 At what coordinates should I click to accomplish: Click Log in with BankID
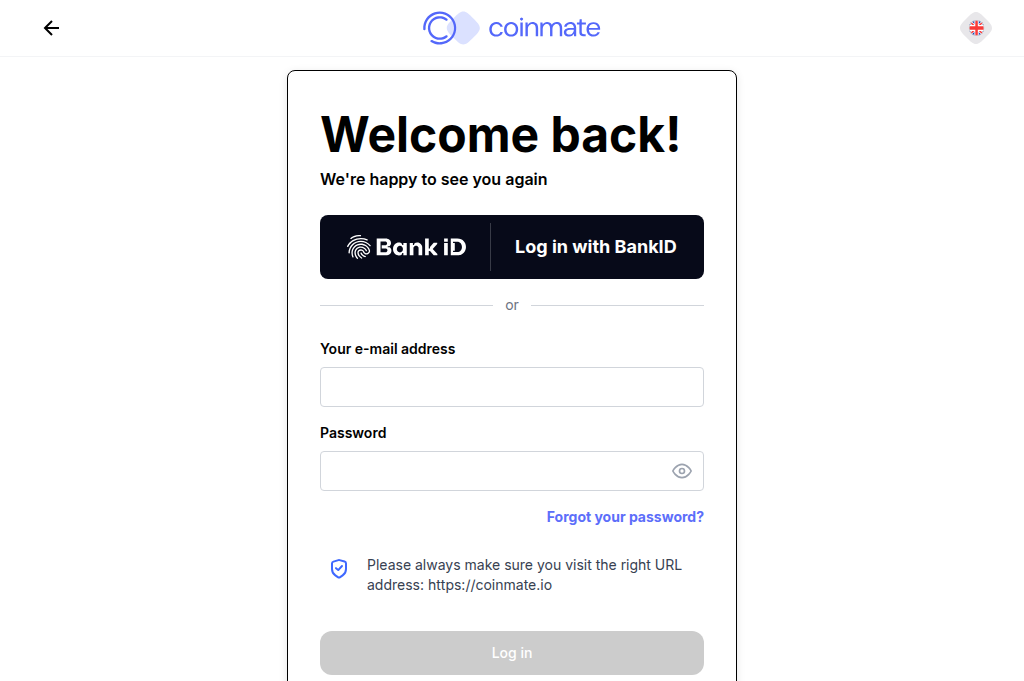point(595,246)
